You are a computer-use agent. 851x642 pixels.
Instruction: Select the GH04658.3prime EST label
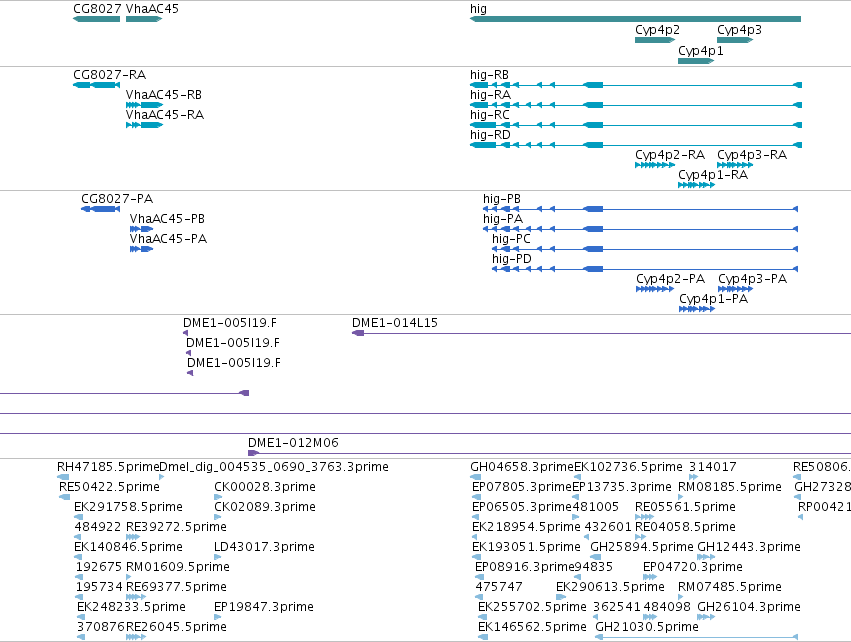(x=522, y=467)
